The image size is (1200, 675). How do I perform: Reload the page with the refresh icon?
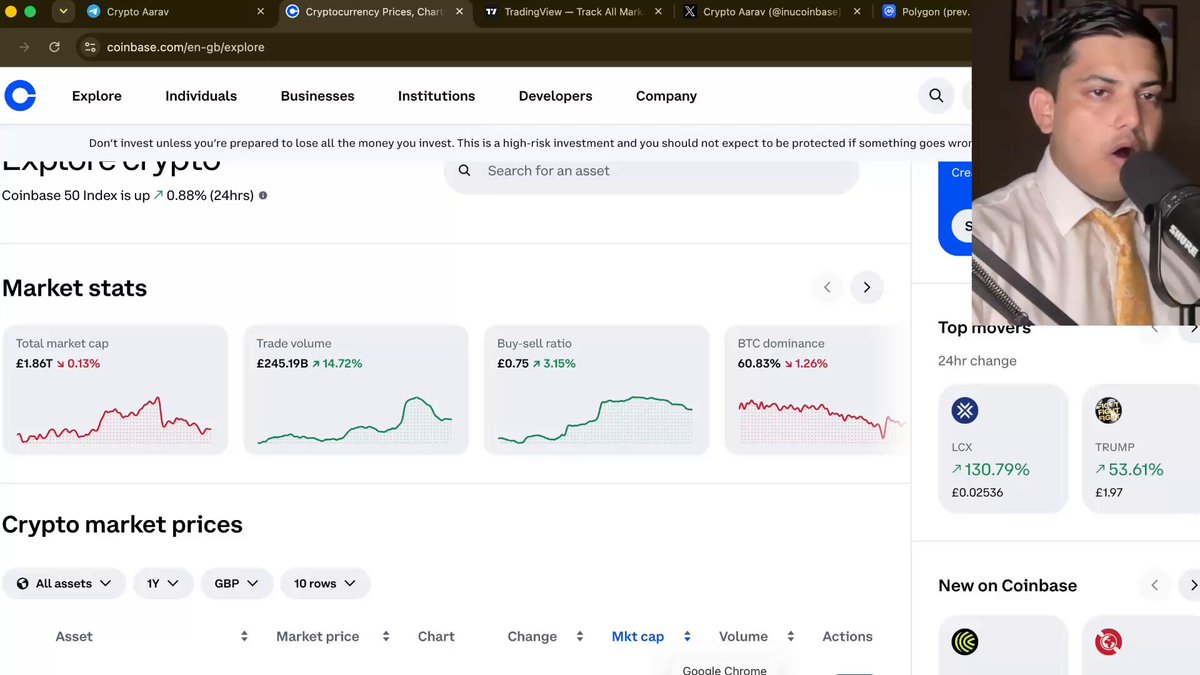click(x=54, y=47)
